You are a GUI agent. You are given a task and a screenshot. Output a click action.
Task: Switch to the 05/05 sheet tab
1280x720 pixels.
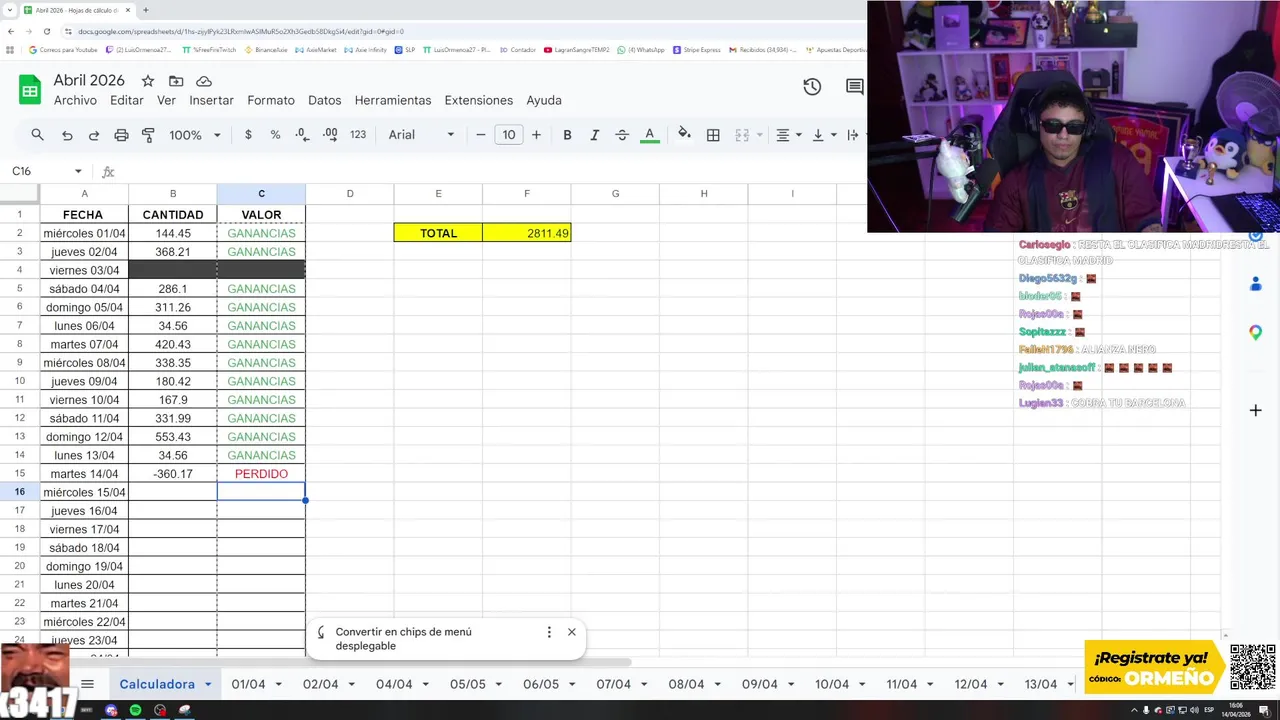click(467, 684)
